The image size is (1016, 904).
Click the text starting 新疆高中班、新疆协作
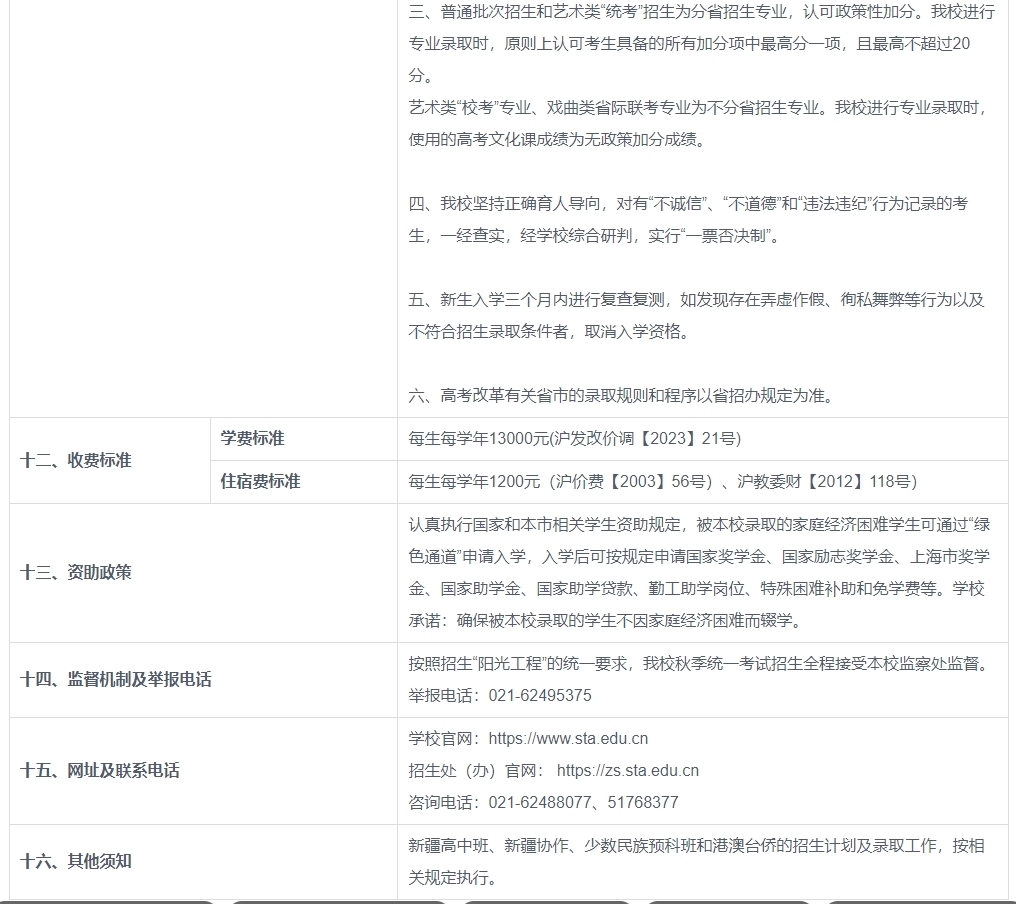point(696,861)
